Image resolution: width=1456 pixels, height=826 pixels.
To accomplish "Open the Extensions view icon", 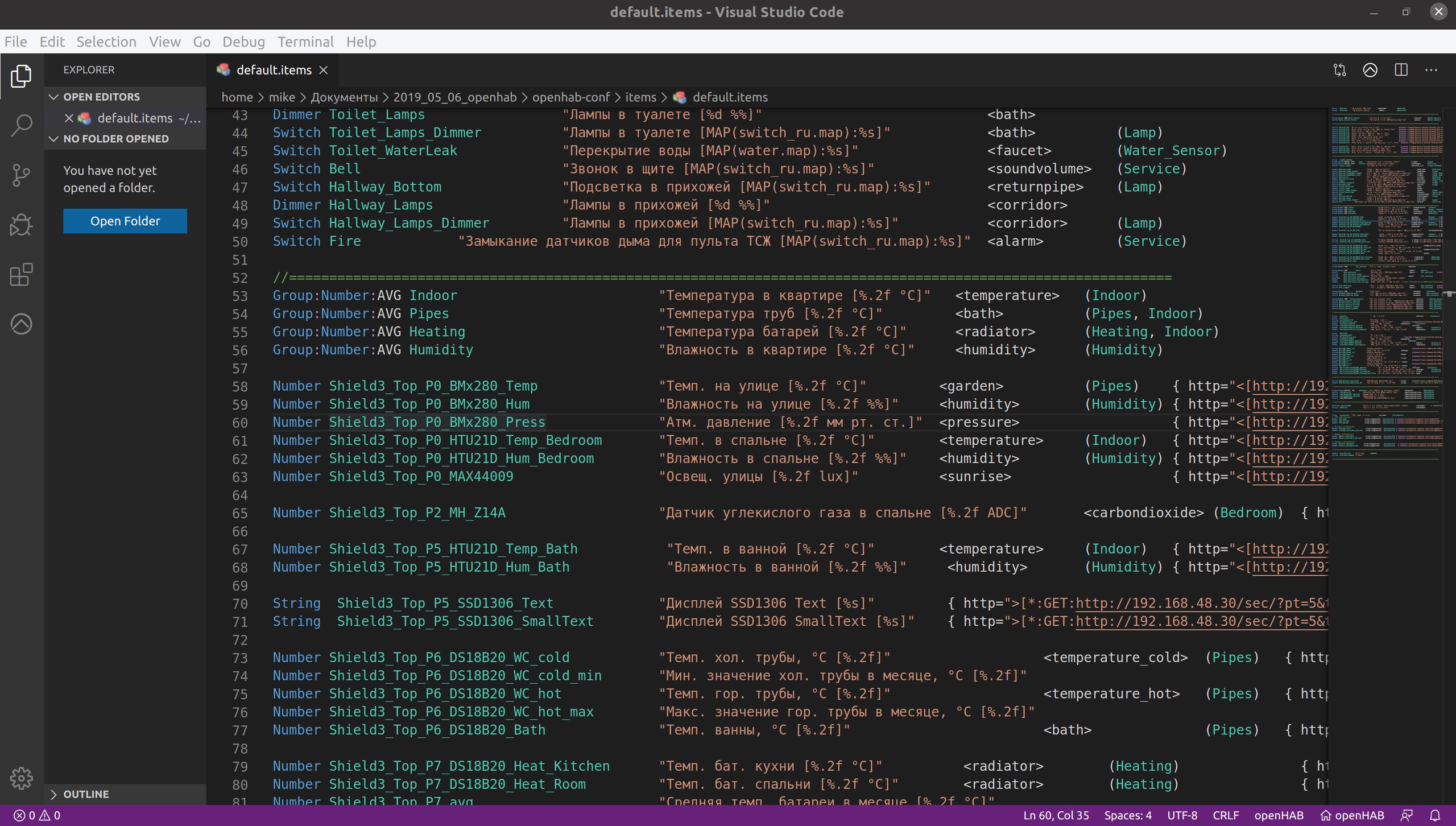I will pyautogui.click(x=22, y=275).
